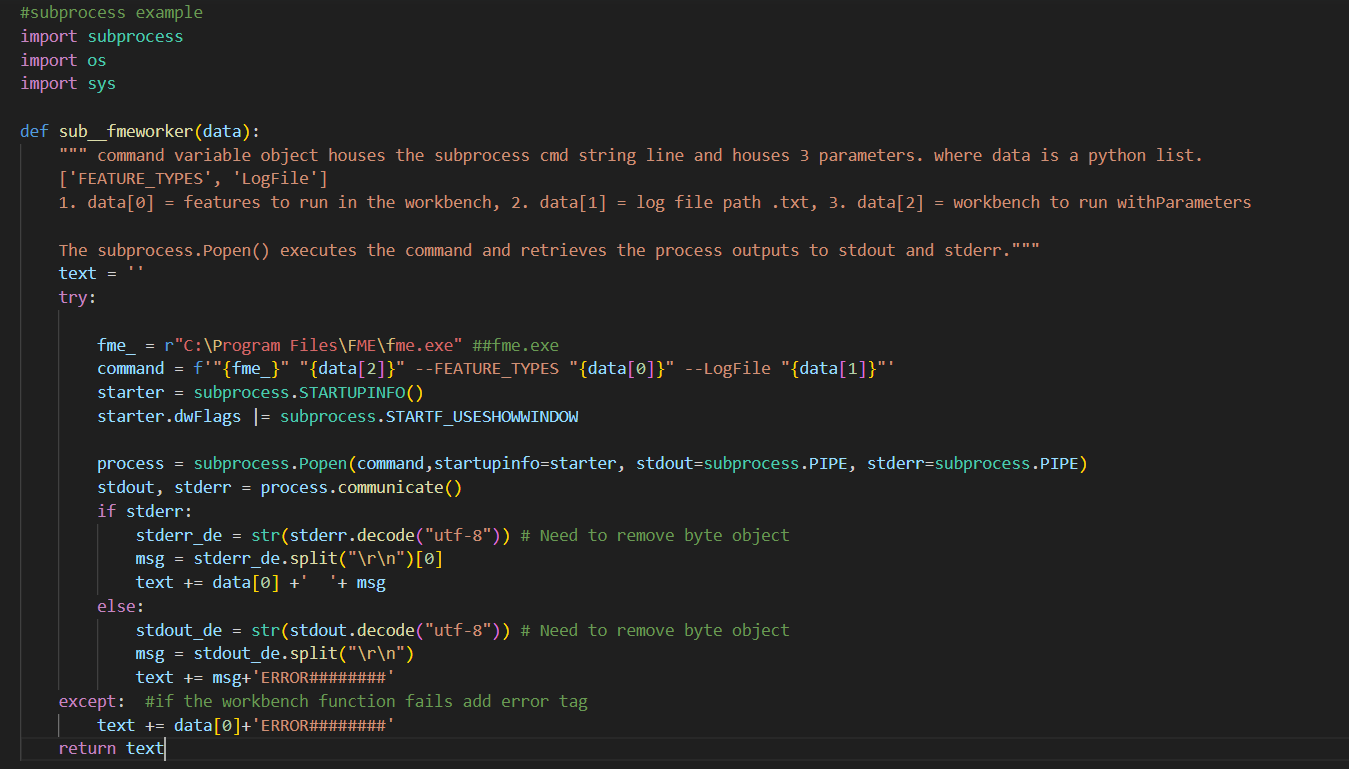Click 'process.communicate()' call
Image resolution: width=1349 pixels, height=769 pixels.
(361, 487)
